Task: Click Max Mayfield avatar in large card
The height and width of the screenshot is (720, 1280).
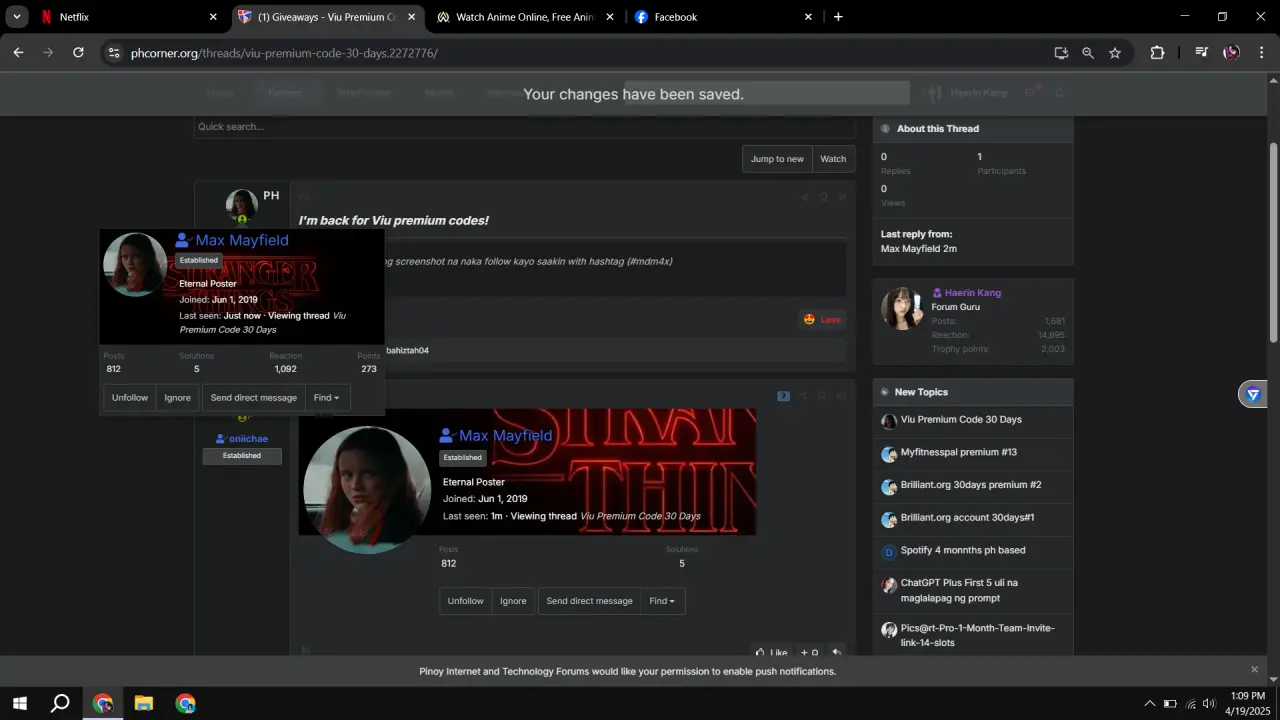Action: coord(367,490)
